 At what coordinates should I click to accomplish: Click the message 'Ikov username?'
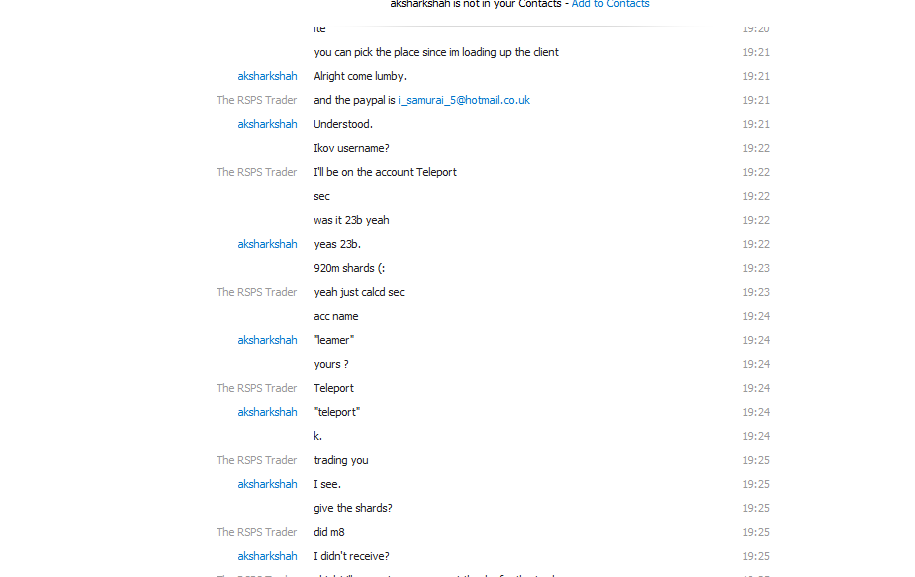(x=351, y=148)
